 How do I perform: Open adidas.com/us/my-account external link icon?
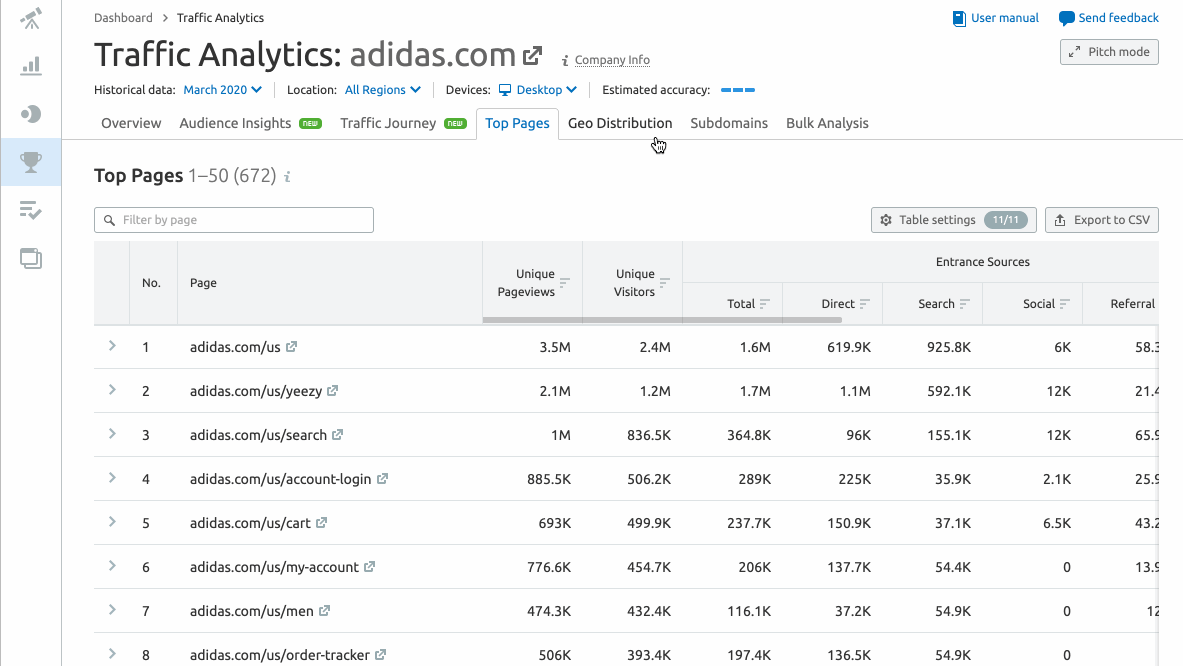[x=370, y=566]
